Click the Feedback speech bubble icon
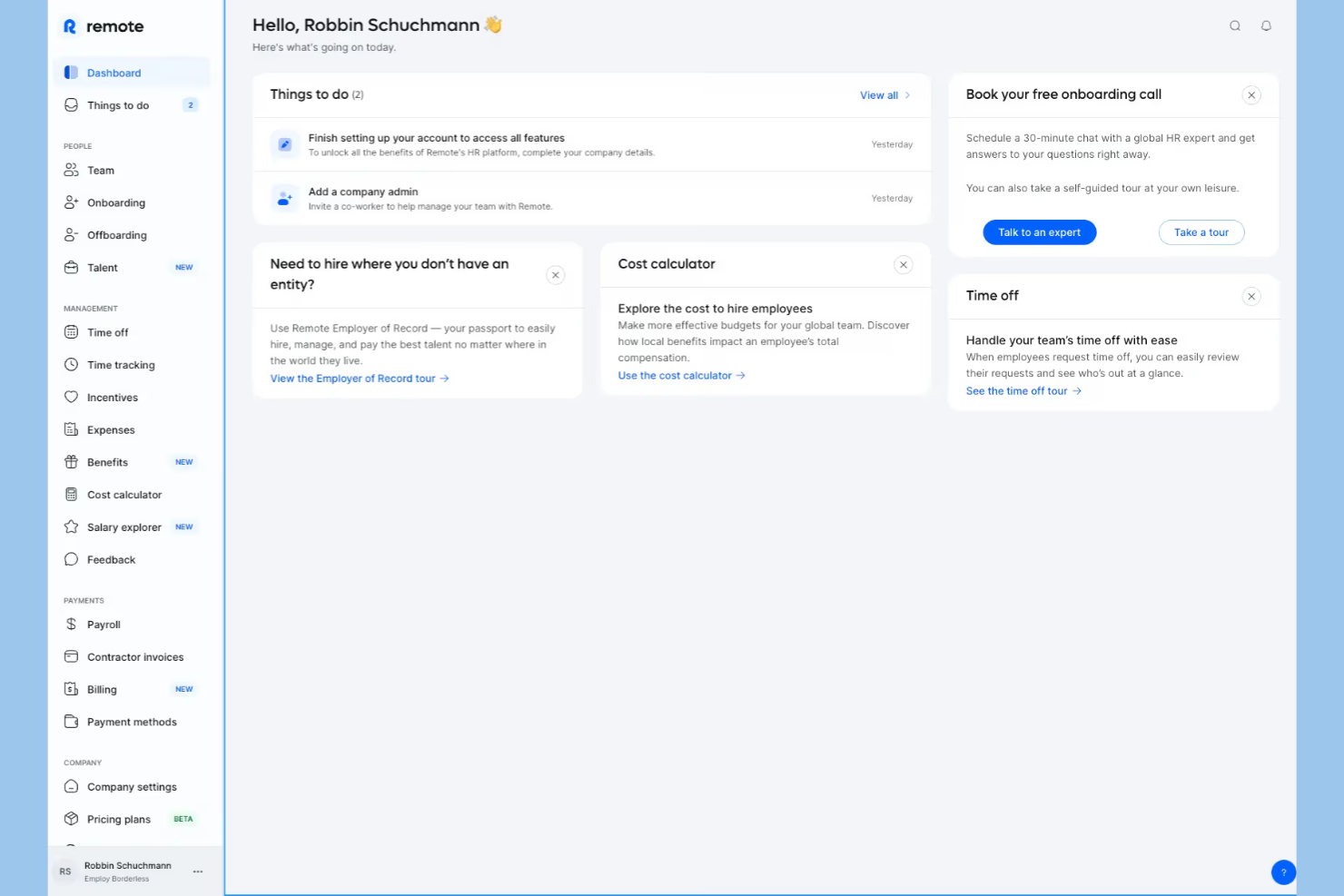 (71, 559)
